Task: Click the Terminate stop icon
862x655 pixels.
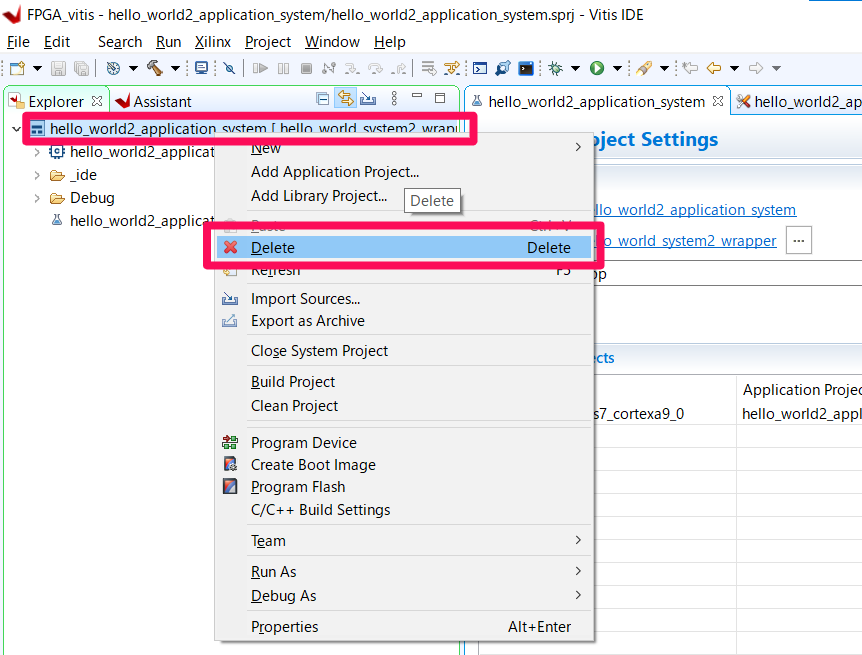Action: pyautogui.click(x=307, y=68)
